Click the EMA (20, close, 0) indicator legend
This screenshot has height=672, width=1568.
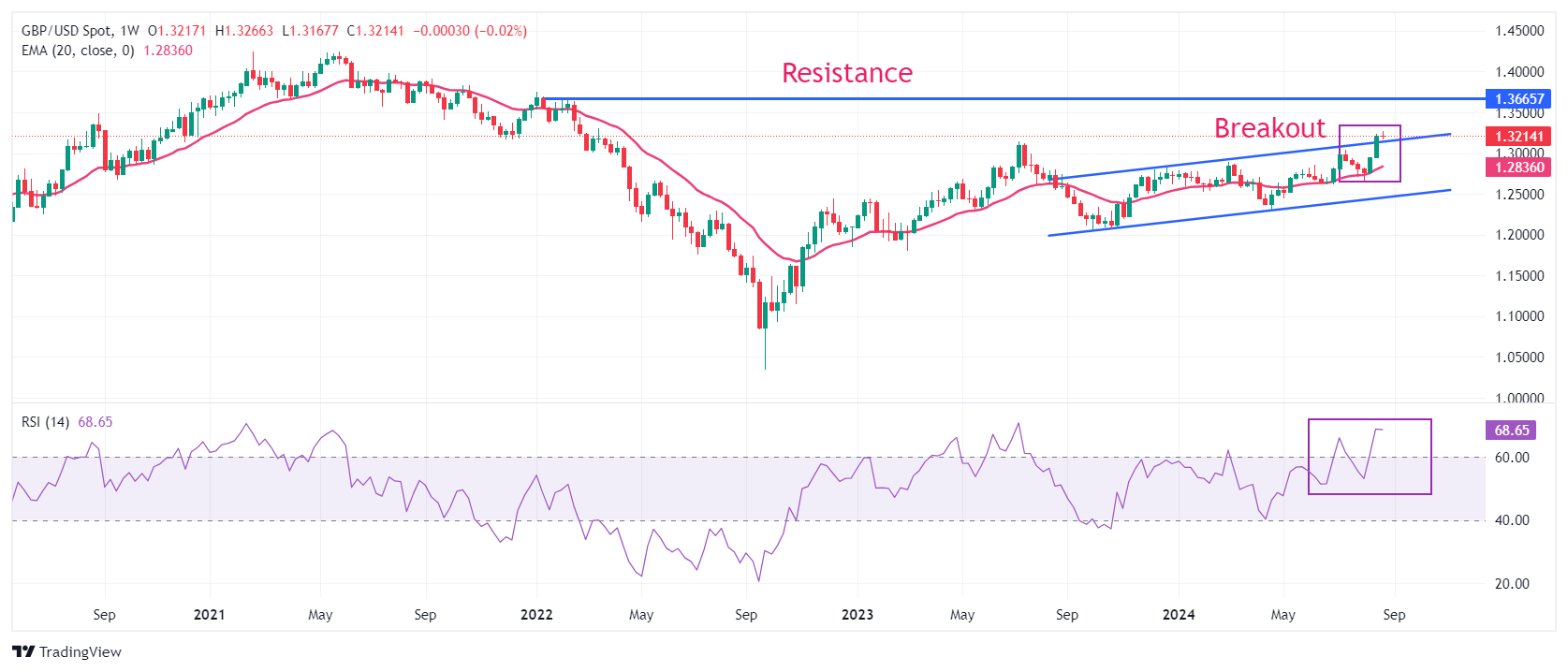77,51
